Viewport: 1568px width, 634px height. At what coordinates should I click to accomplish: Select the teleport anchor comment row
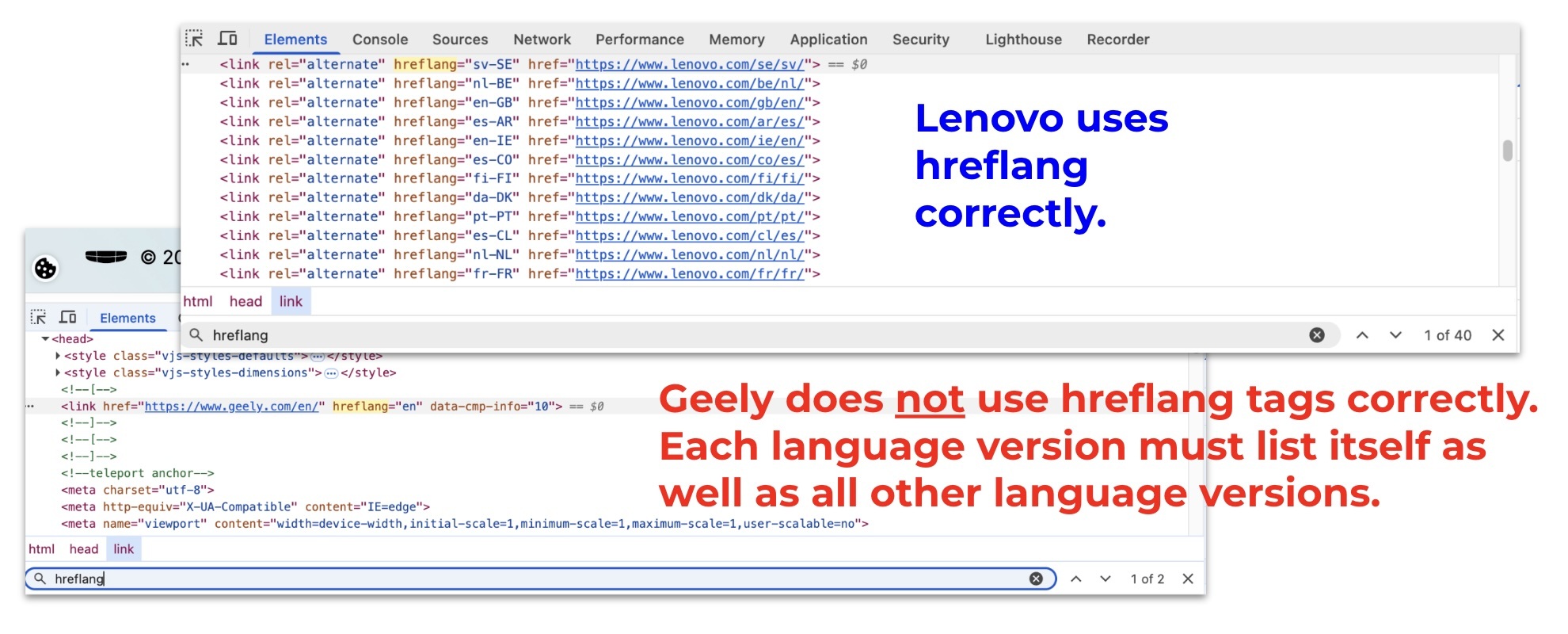tap(138, 473)
